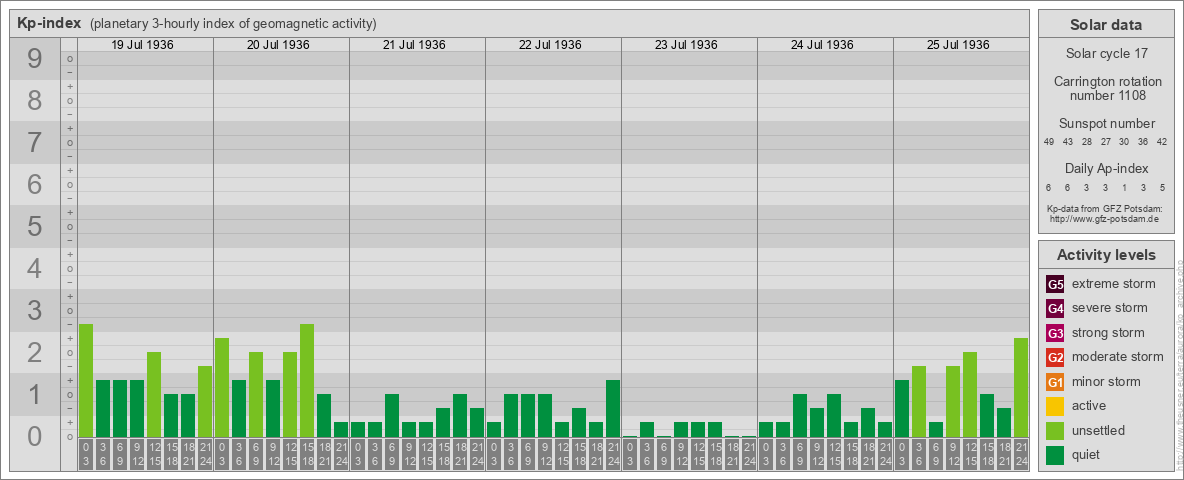Click the extreme storm legend label
The image size is (1184, 480).
tap(1114, 285)
